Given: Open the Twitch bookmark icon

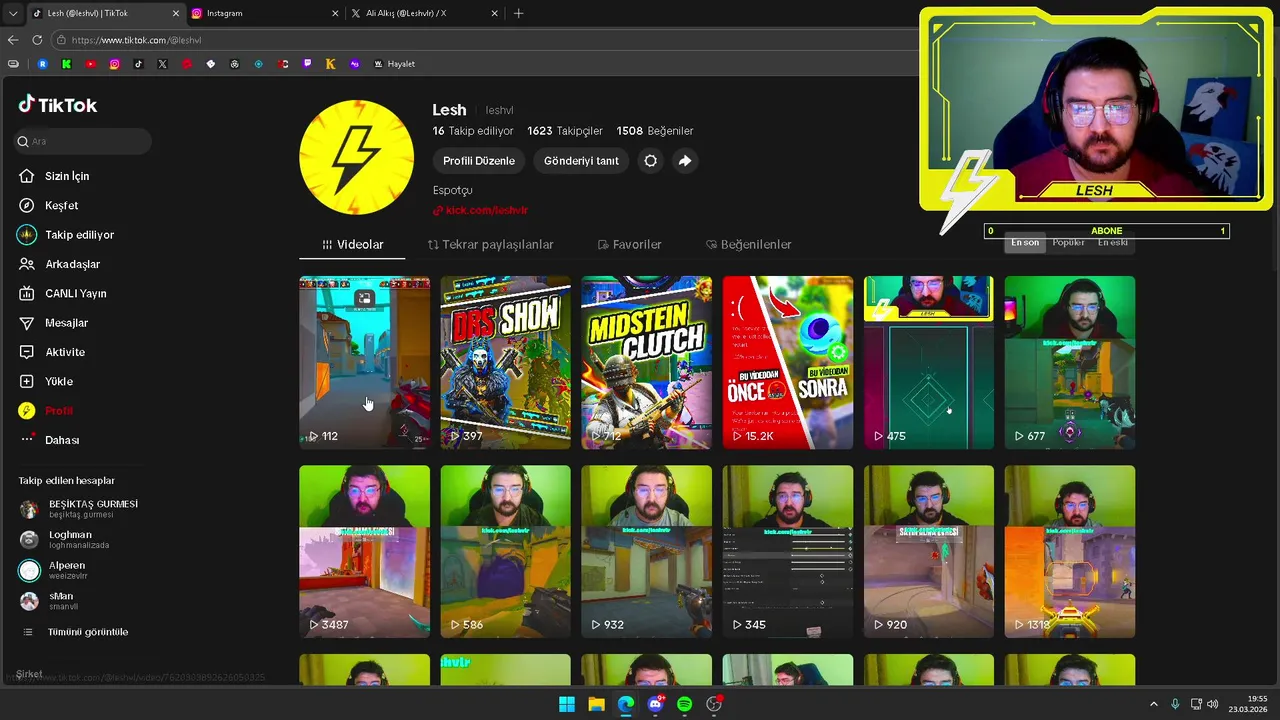Looking at the screenshot, I should point(307,64).
